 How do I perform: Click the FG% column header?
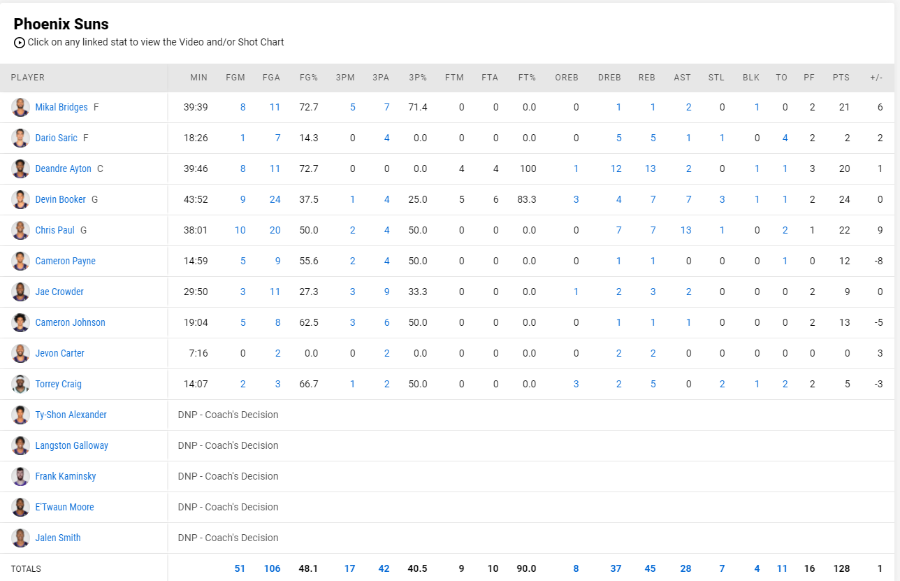click(308, 78)
